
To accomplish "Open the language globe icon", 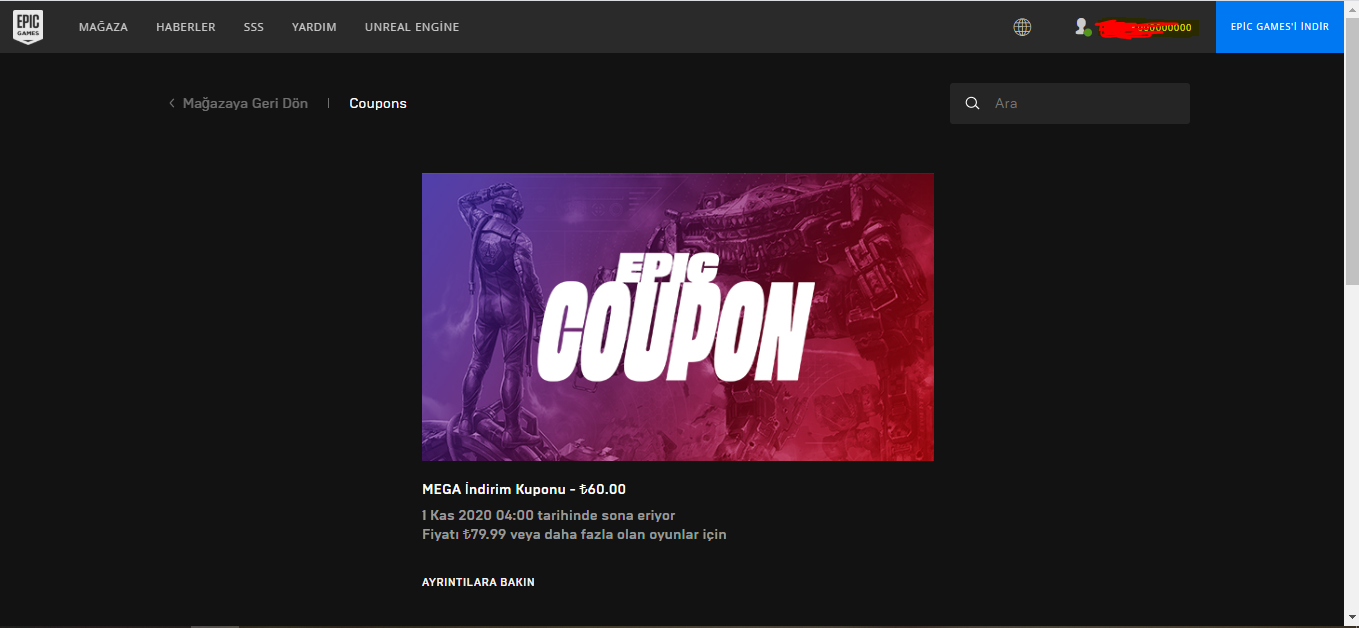I will (1022, 27).
